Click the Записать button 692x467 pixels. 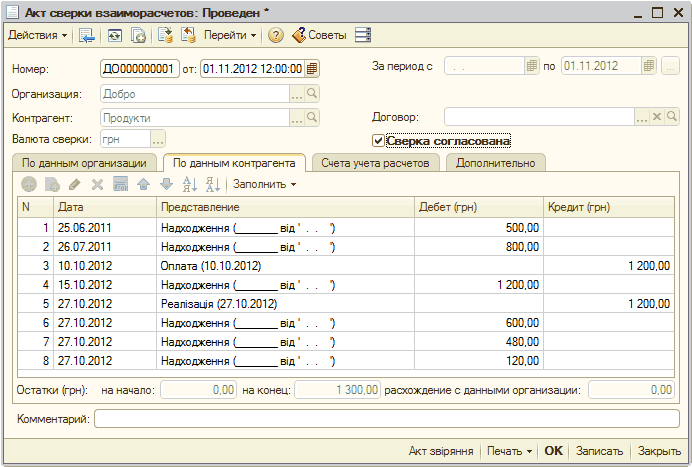[600, 451]
